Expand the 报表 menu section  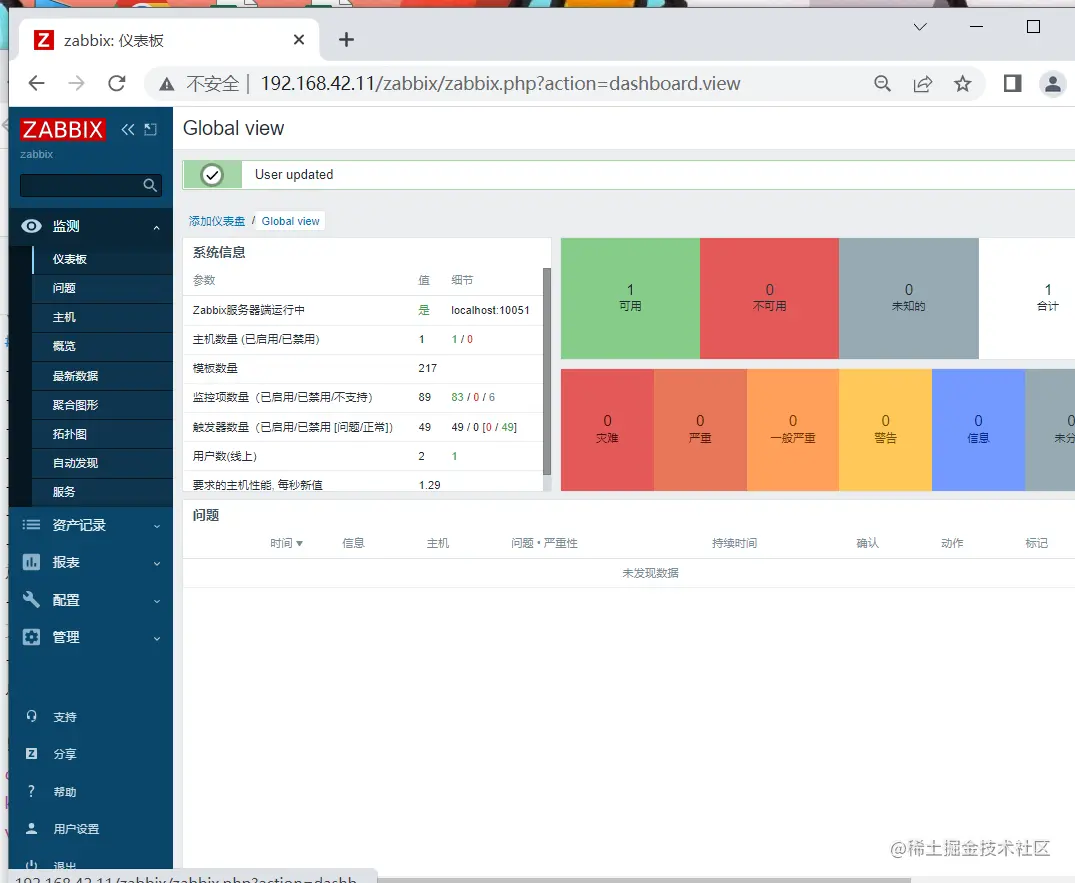point(156,563)
